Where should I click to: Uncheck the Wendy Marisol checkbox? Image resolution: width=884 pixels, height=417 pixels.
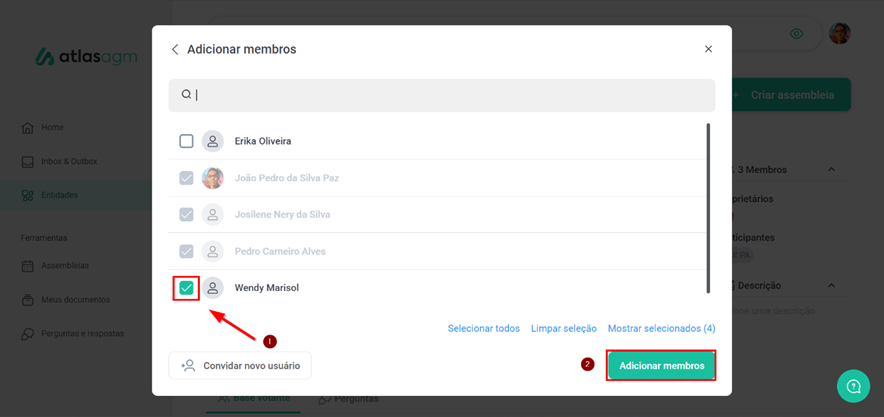pos(186,288)
